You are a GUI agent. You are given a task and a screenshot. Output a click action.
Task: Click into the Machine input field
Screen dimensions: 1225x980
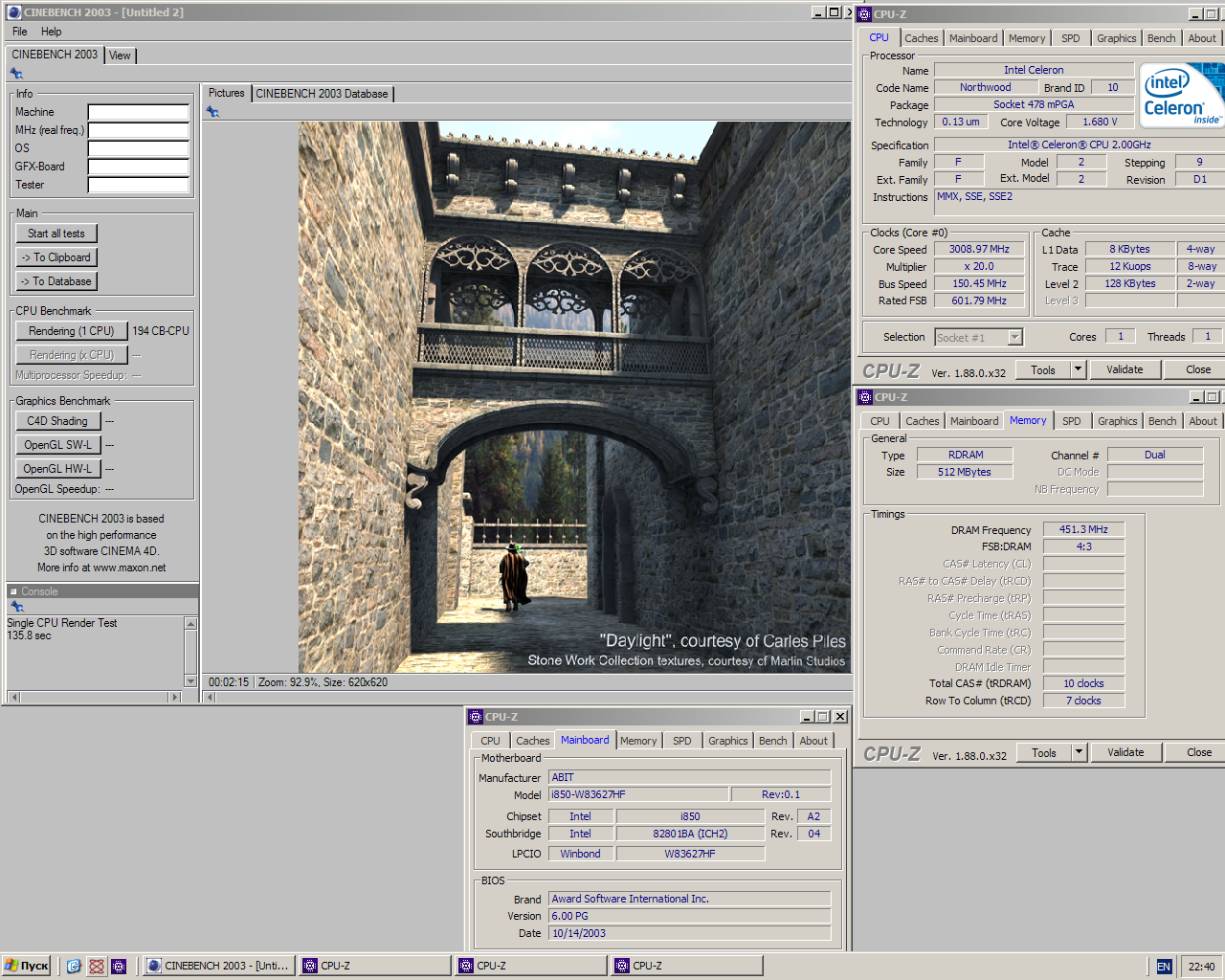click(139, 112)
